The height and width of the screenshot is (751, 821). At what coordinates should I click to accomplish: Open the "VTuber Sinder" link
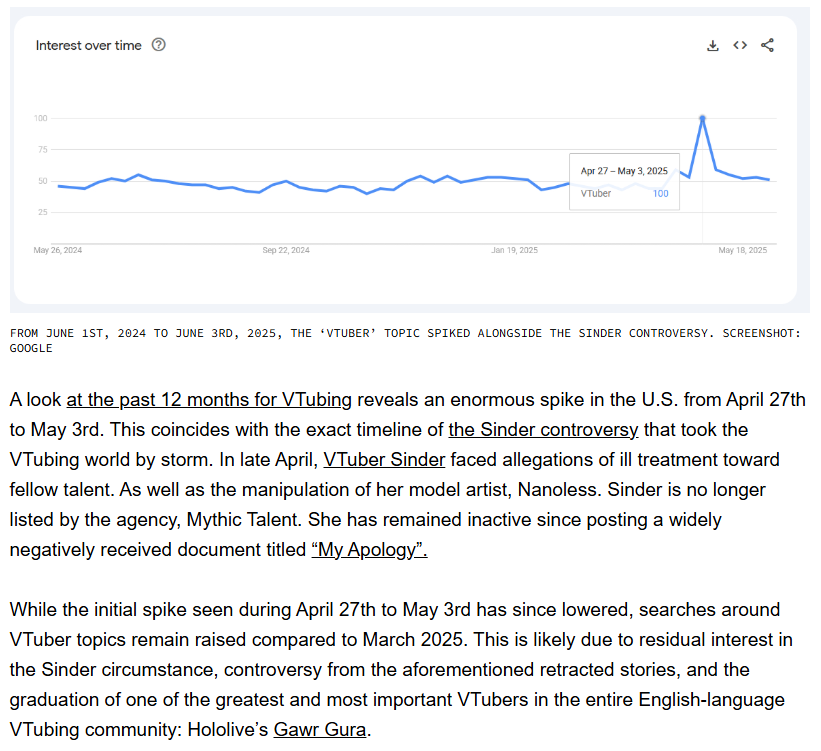(x=384, y=459)
